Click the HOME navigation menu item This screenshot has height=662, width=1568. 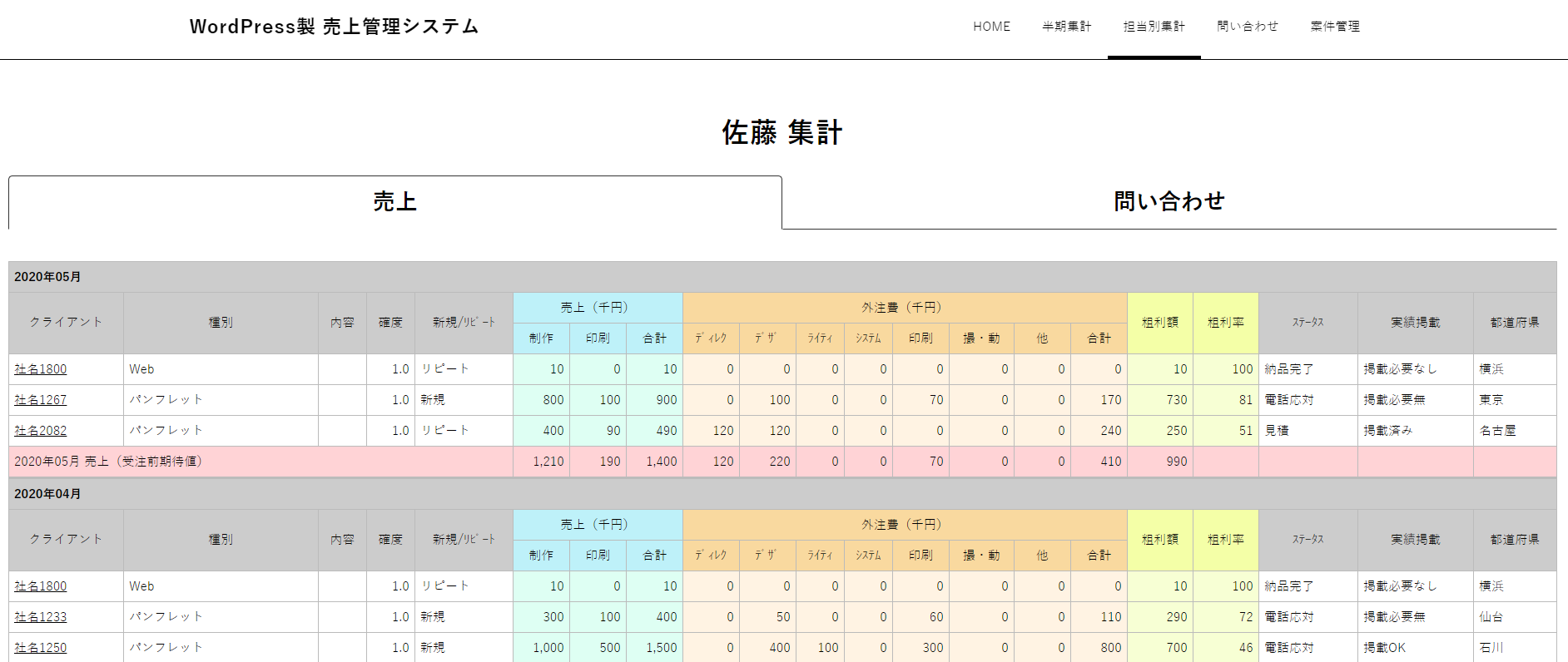click(x=991, y=27)
